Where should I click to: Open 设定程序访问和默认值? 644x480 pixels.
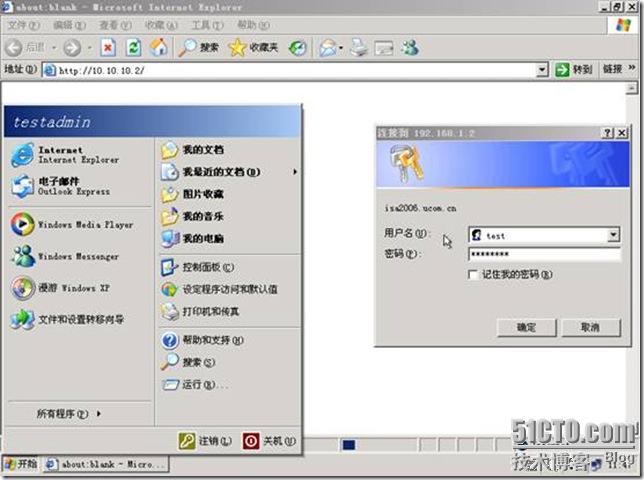tap(228, 289)
